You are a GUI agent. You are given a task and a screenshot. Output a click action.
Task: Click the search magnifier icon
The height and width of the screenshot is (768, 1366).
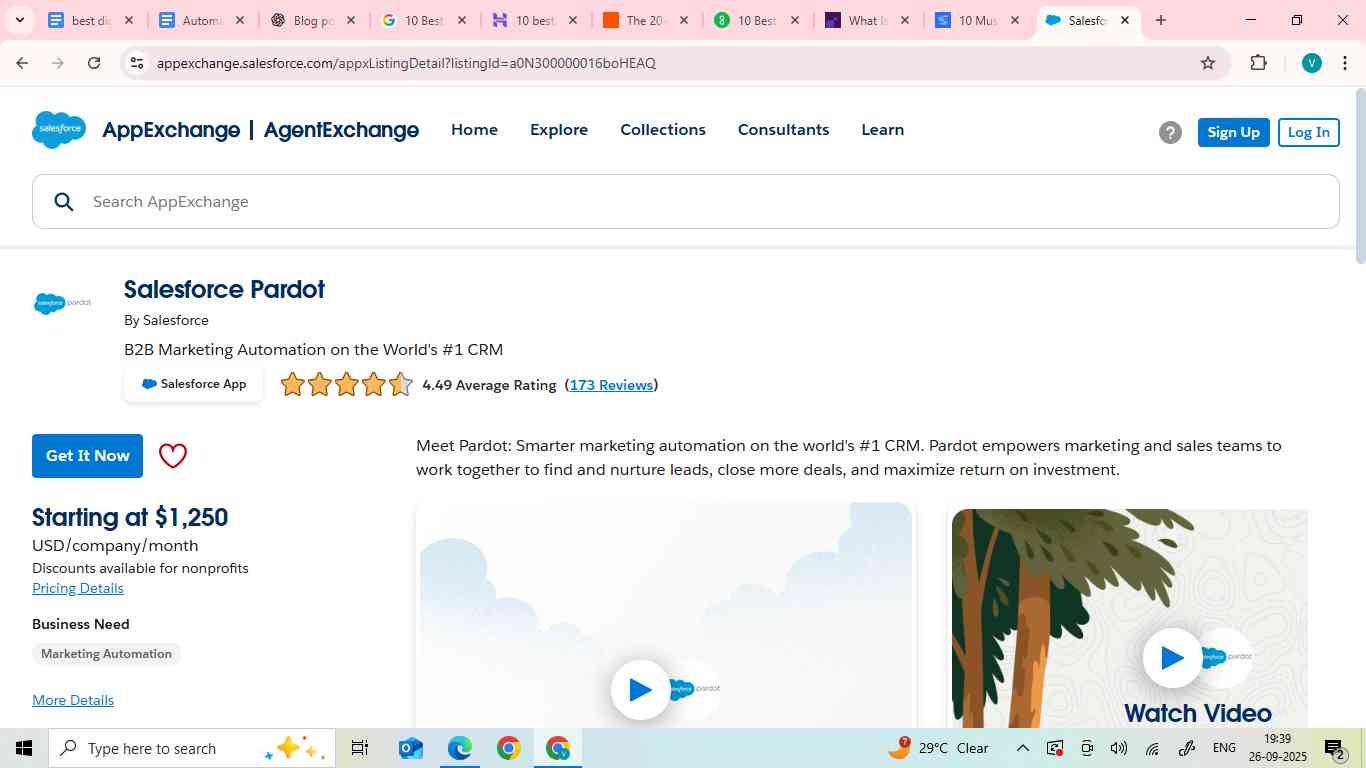pos(64,201)
